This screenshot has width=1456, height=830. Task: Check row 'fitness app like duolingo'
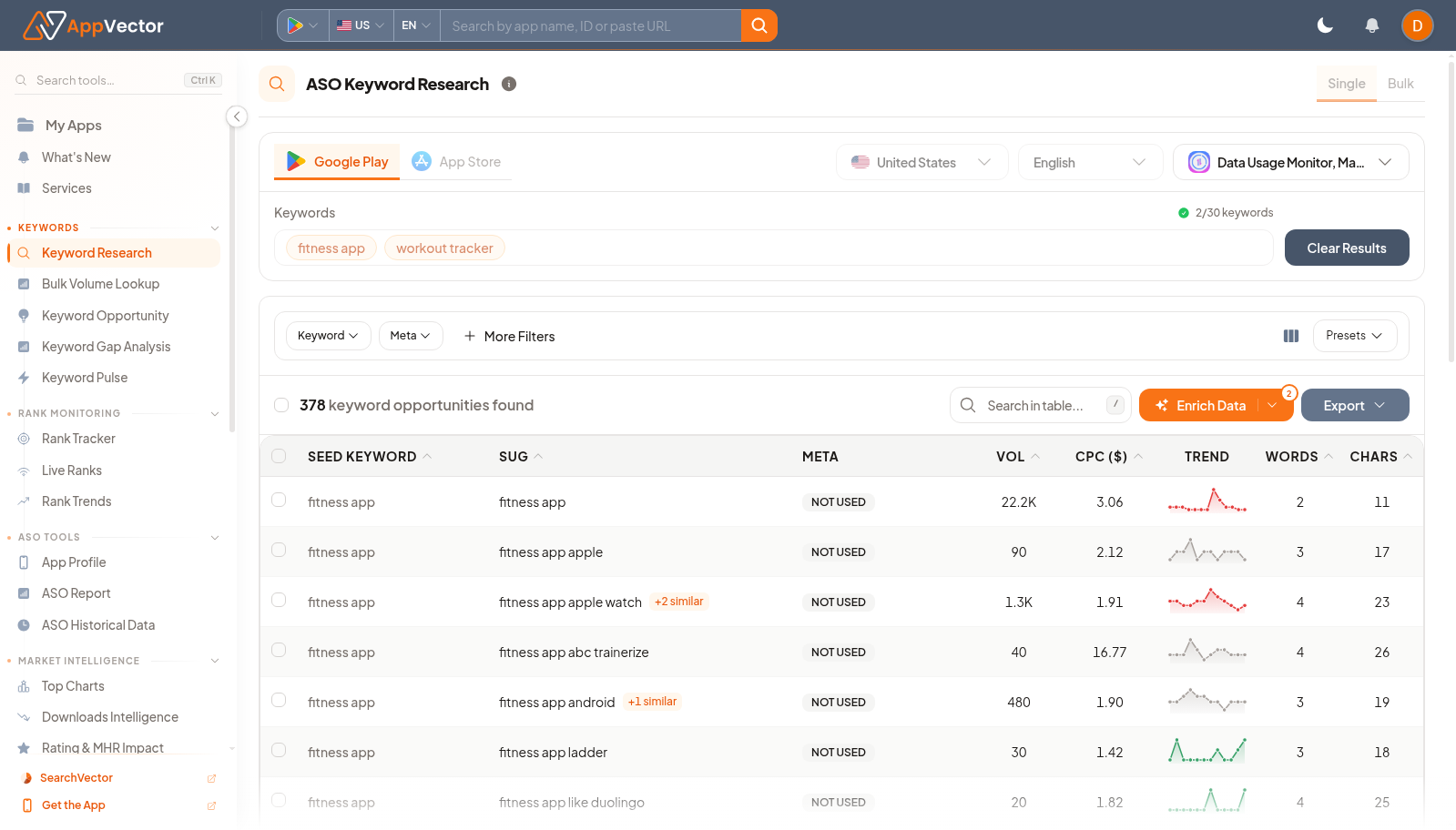tap(279, 800)
